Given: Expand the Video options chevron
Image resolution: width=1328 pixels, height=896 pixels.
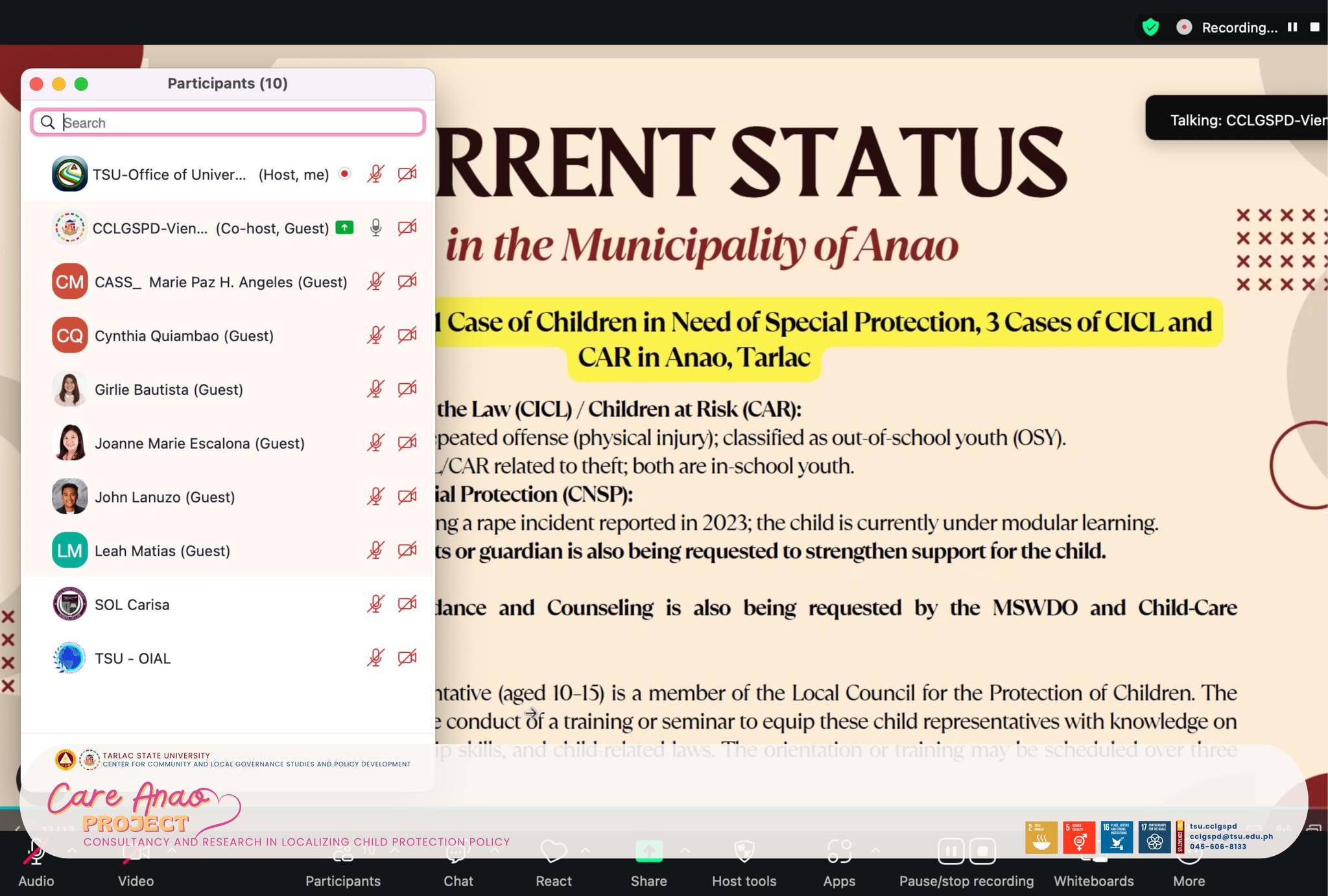Looking at the screenshot, I should tap(172, 851).
